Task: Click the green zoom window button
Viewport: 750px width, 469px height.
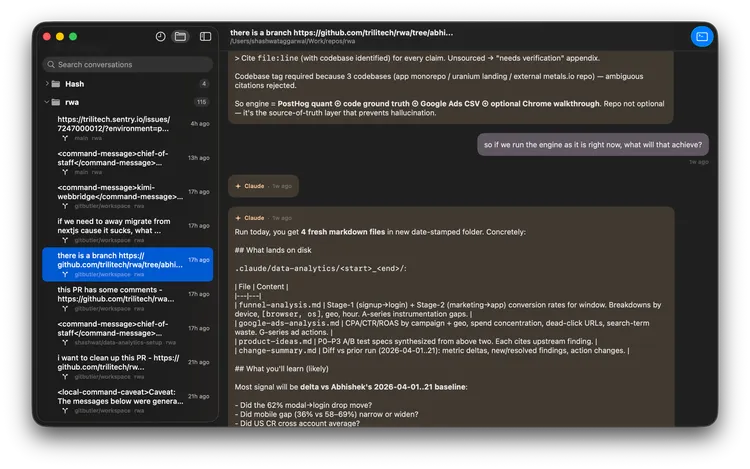Action: click(73, 36)
